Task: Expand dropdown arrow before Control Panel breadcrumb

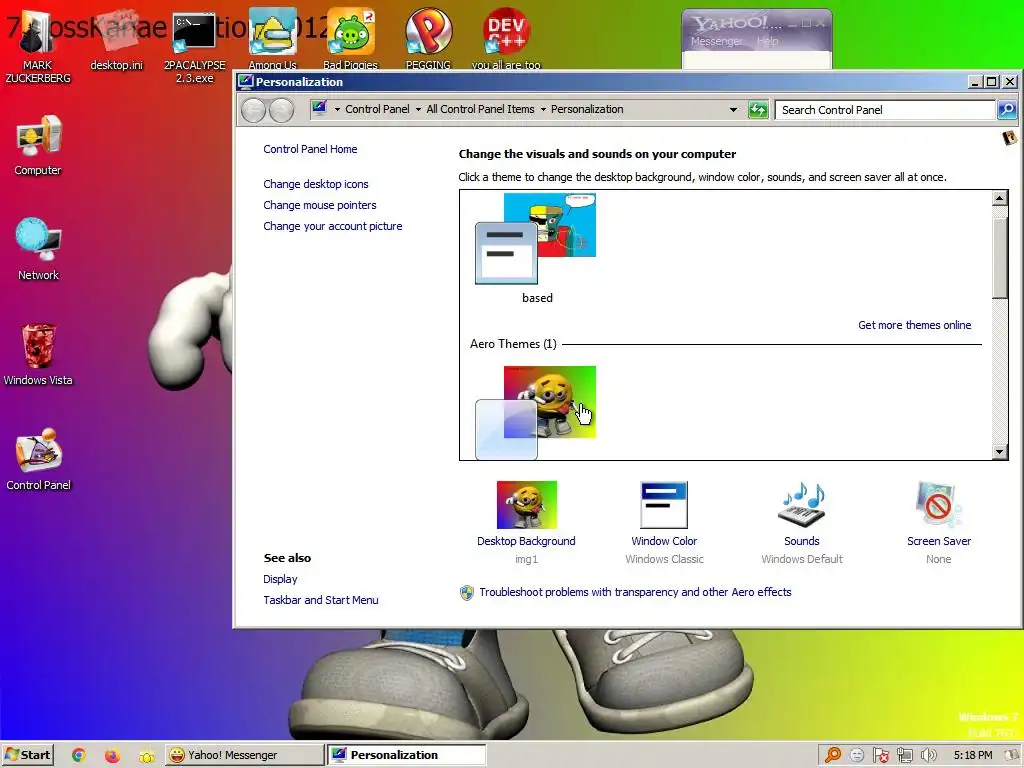Action: (x=338, y=110)
